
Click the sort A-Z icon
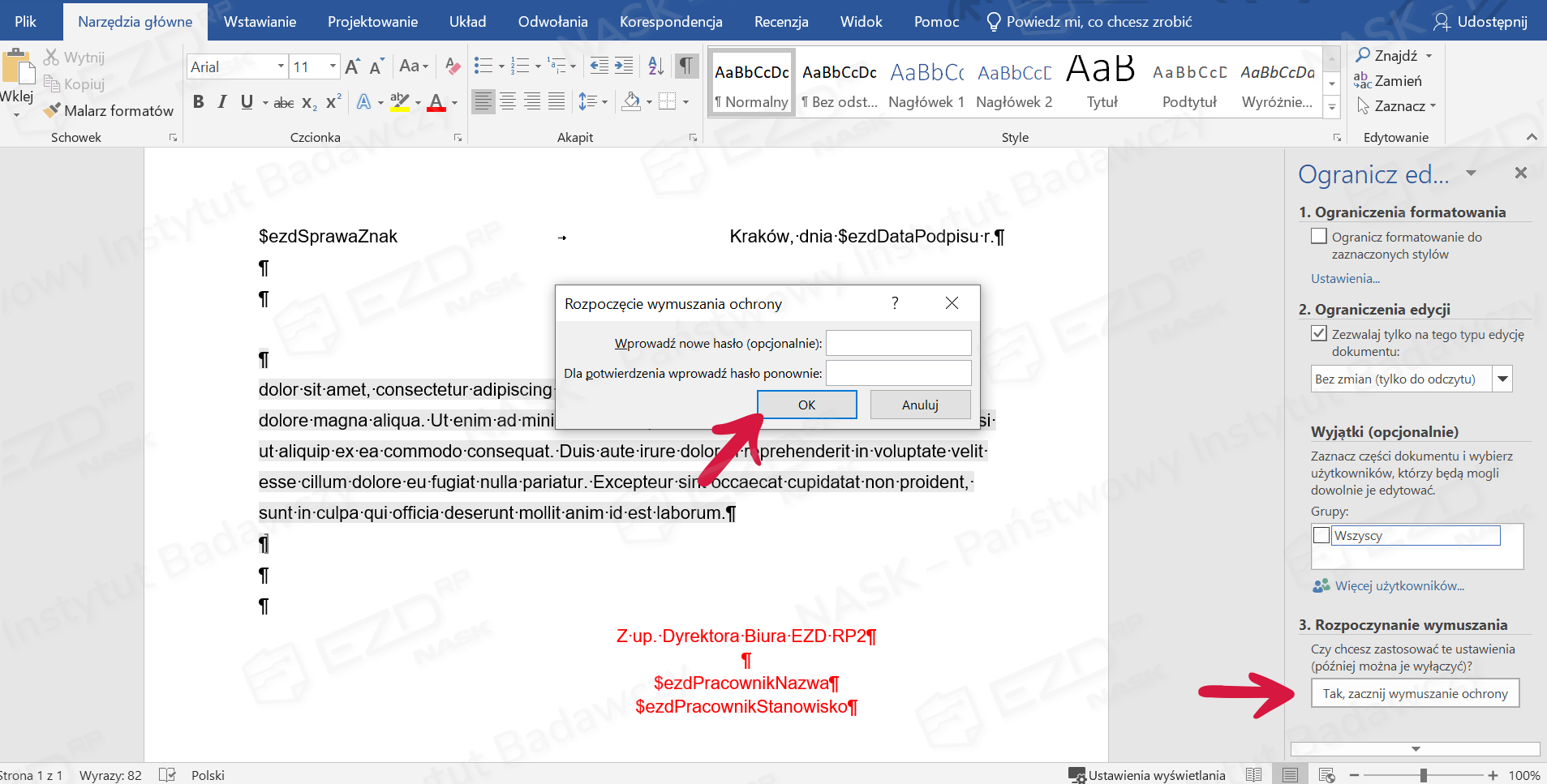pyautogui.click(x=655, y=66)
